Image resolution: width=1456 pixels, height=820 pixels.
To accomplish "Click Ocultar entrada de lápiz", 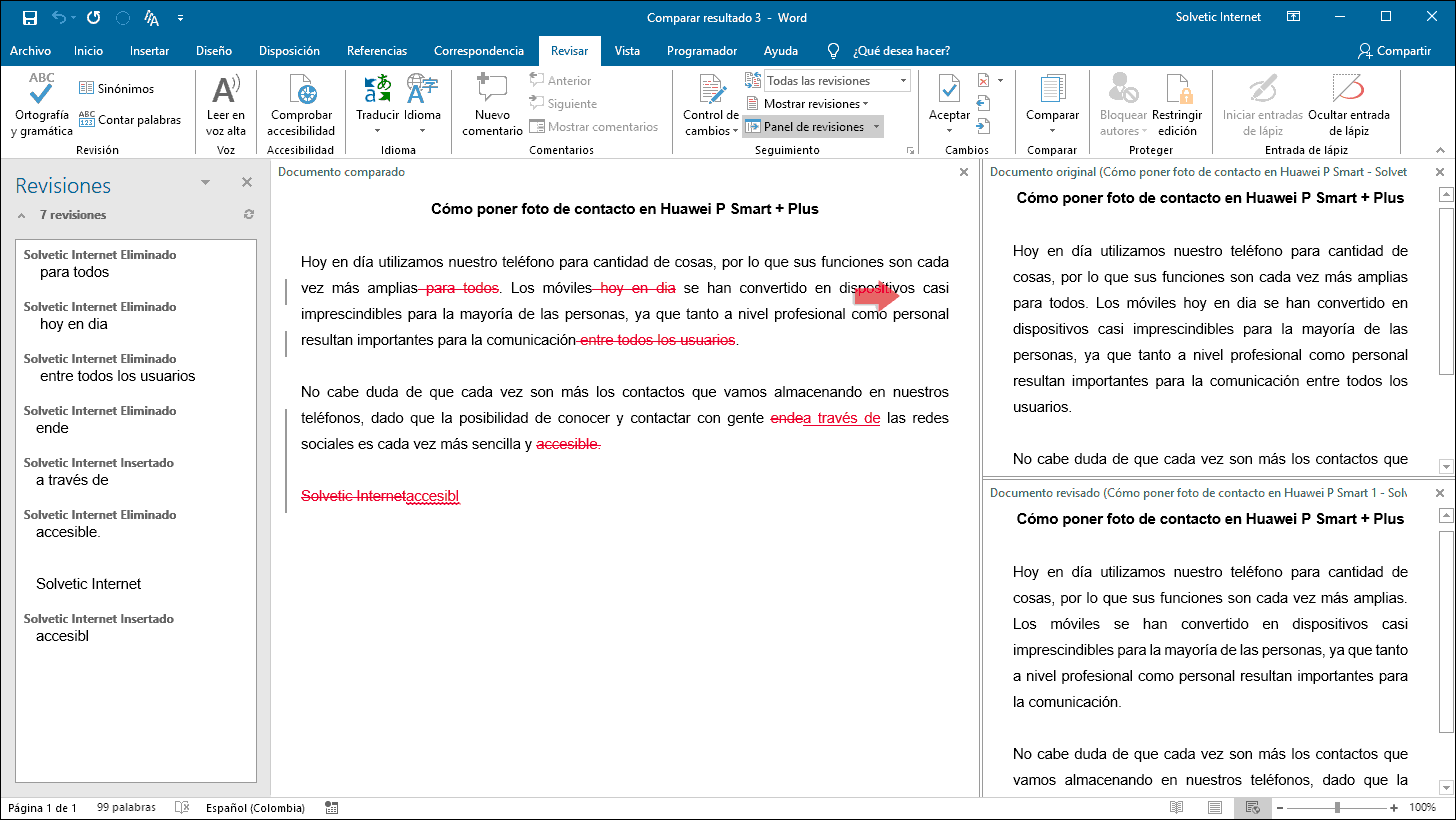I will click(x=1348, y=105).
